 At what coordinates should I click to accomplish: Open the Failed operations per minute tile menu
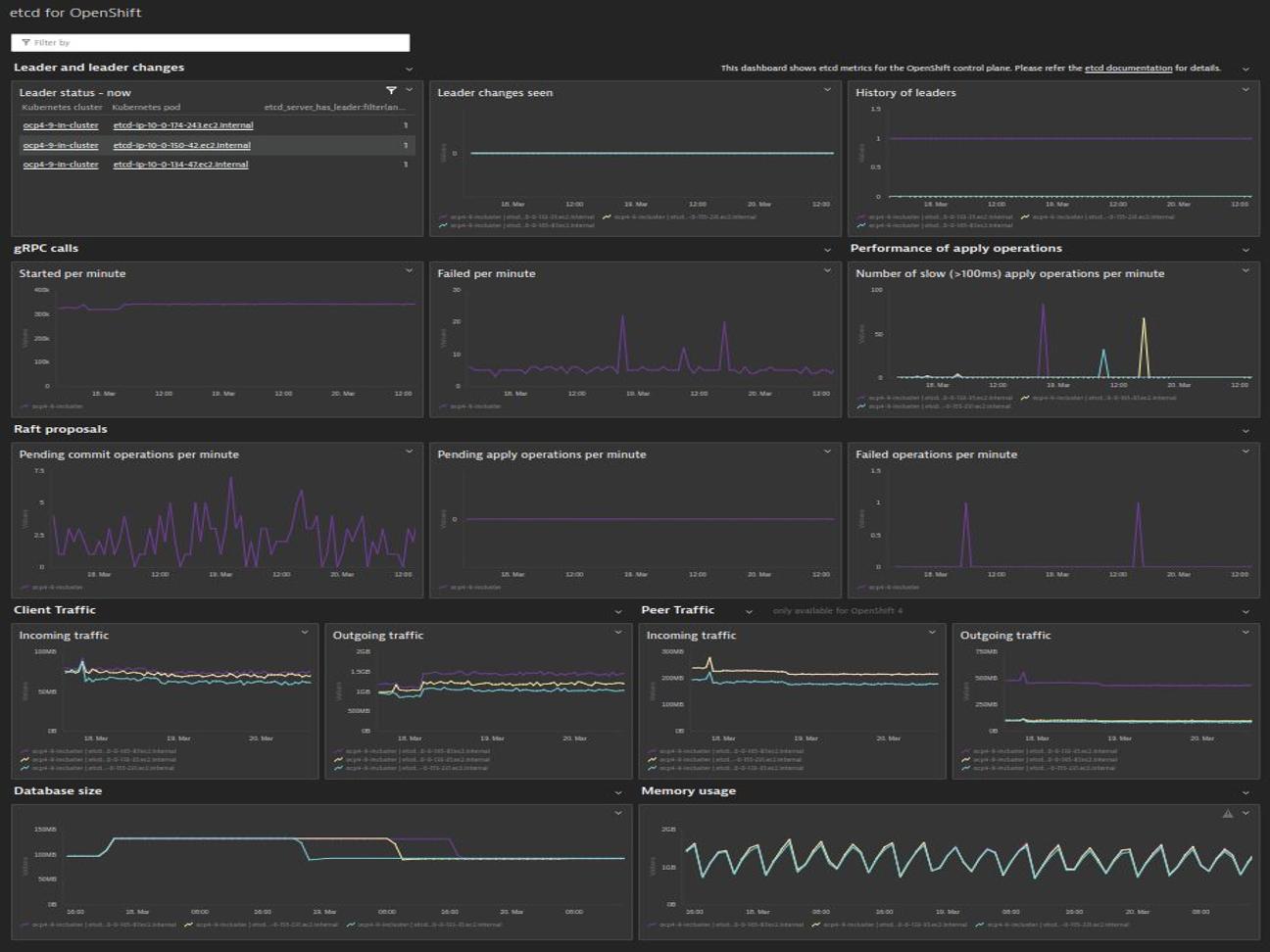(x=1246, y=452)
